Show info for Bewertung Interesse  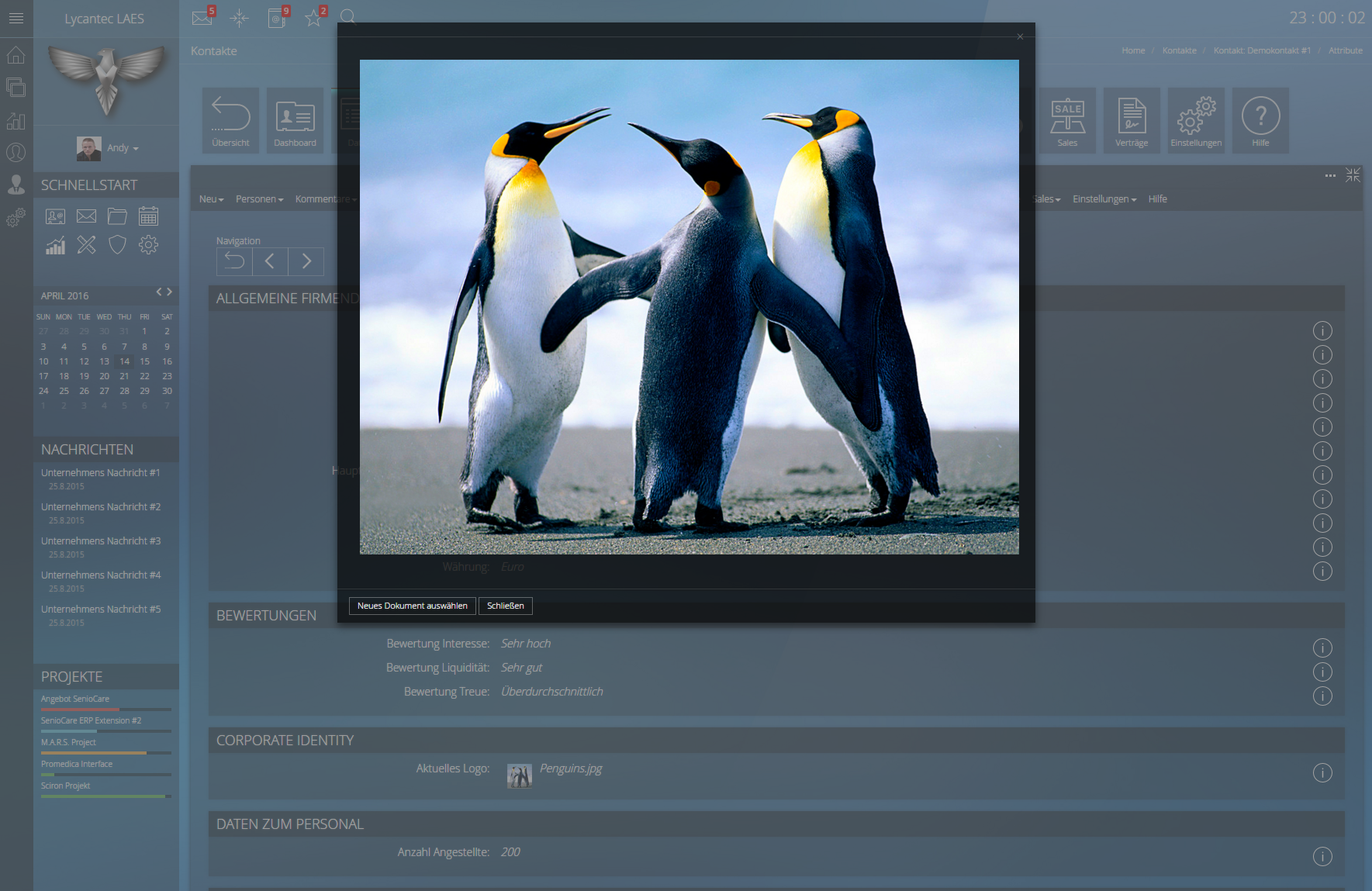tap(1322, 648)
